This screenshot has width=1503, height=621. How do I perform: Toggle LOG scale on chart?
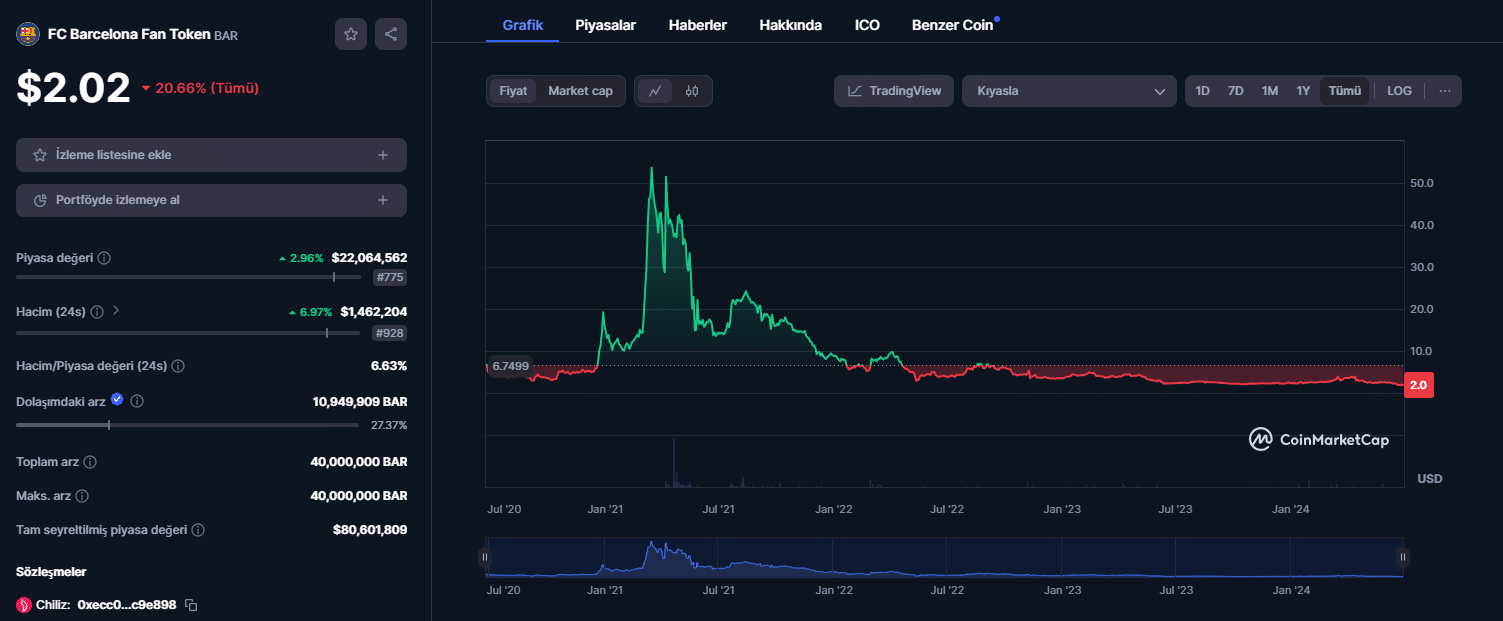coord(1399,91)
